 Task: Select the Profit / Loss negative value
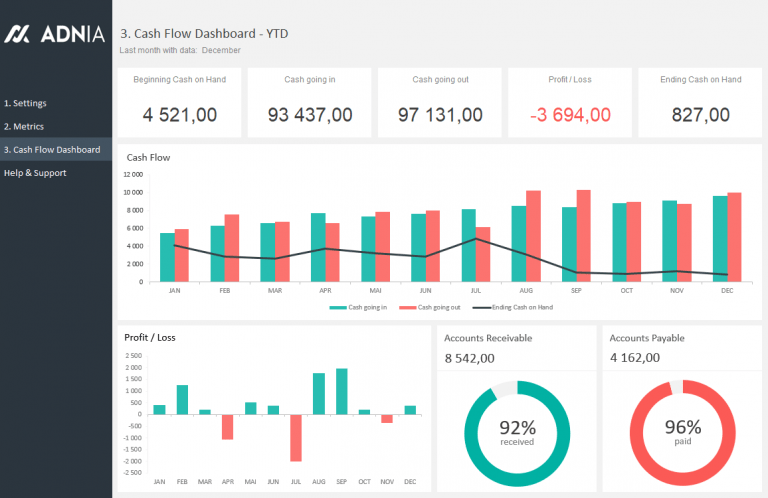point(569,115)
